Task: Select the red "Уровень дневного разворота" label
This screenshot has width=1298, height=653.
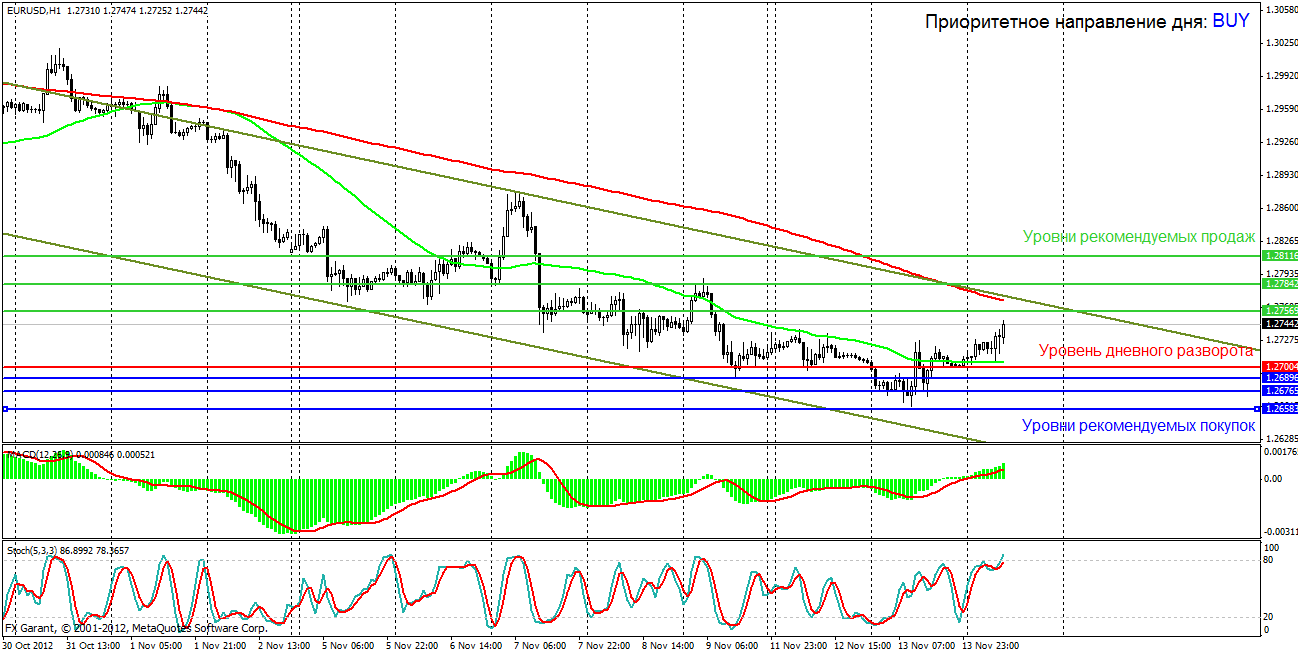Action: point(1146,351)
